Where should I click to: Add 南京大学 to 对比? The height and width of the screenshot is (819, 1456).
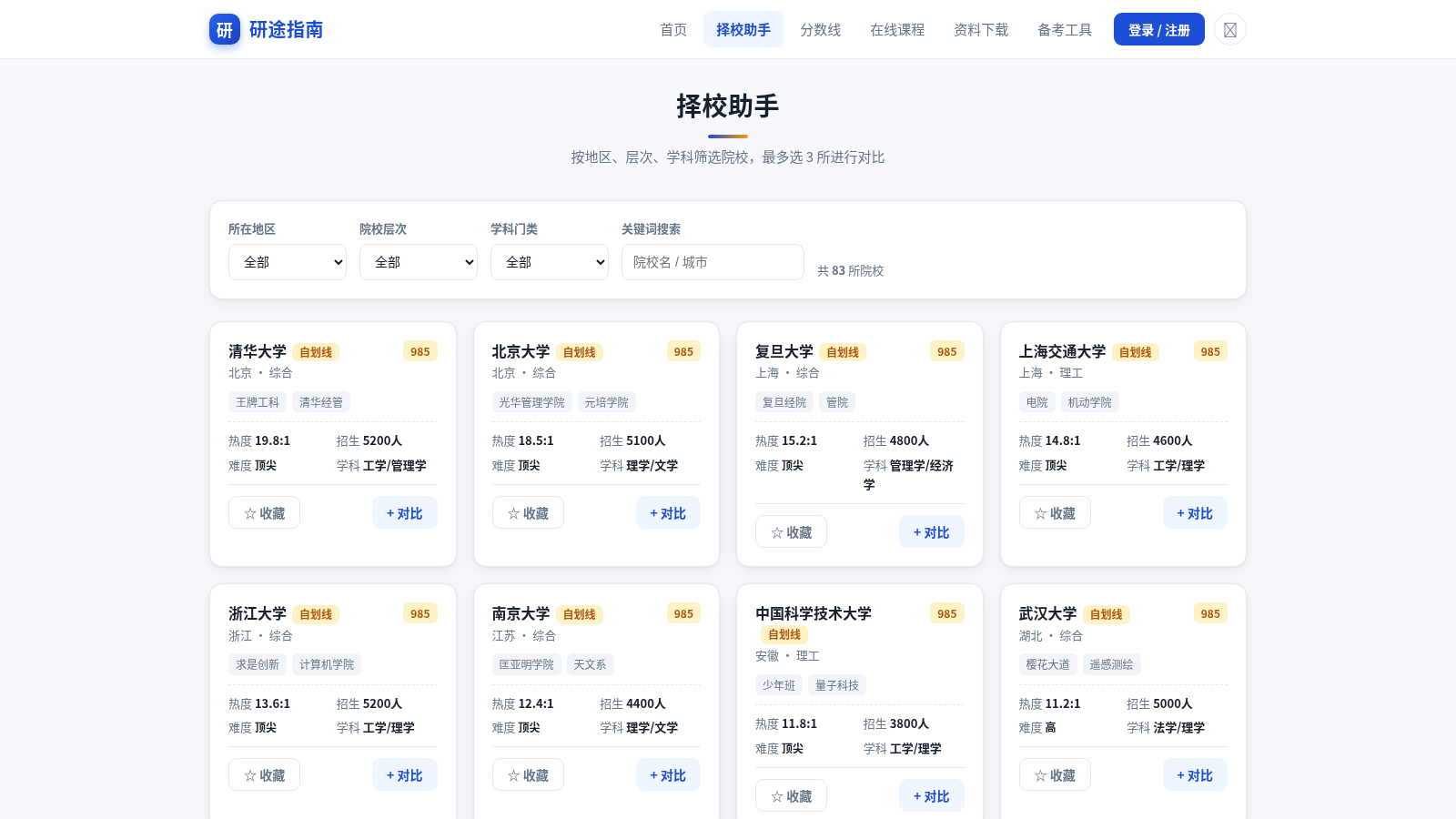point(668,775)
